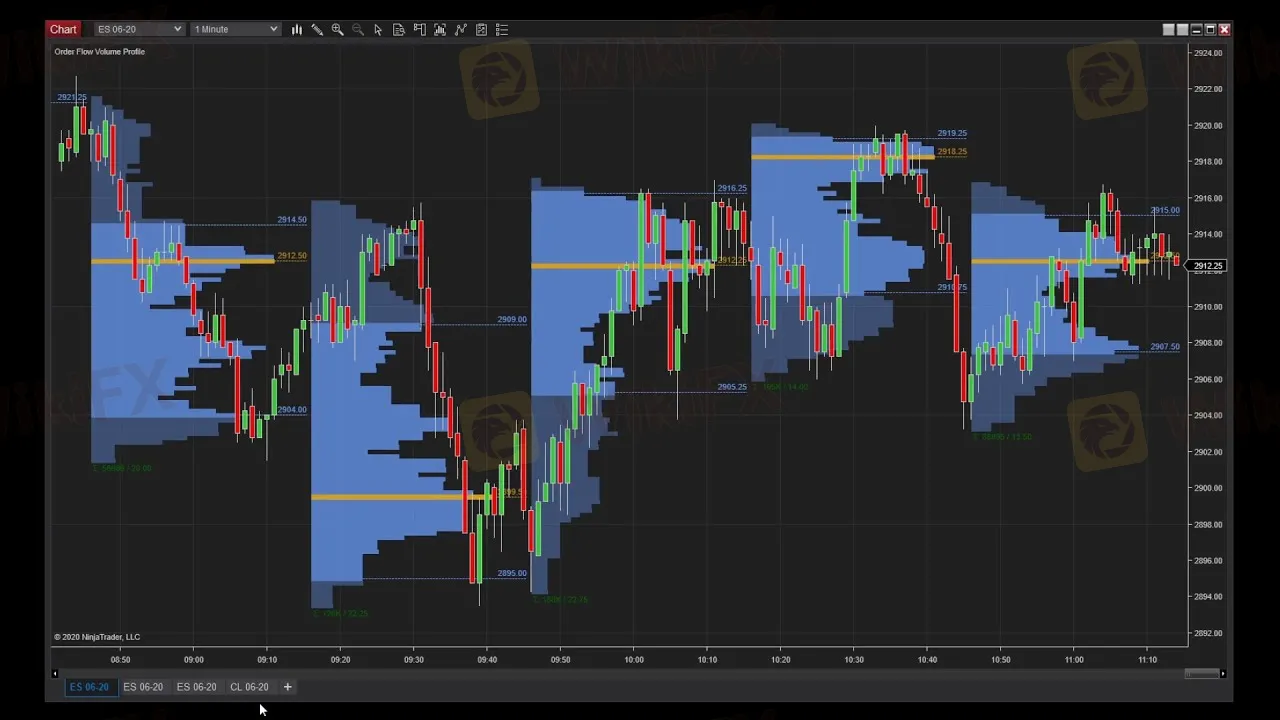
Task: Toggle the Chart Trader icon
Action: coord(419,30)
